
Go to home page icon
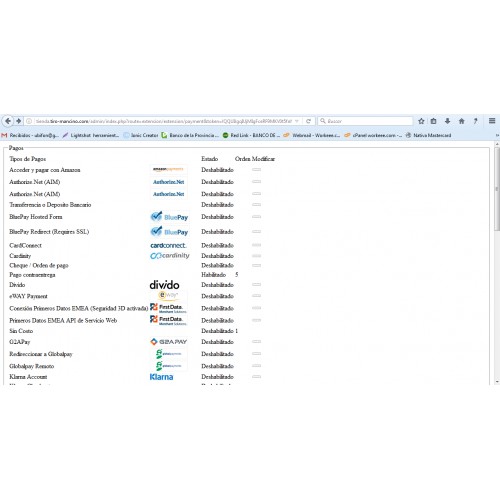pyautogui.click(x=461, y=121)
